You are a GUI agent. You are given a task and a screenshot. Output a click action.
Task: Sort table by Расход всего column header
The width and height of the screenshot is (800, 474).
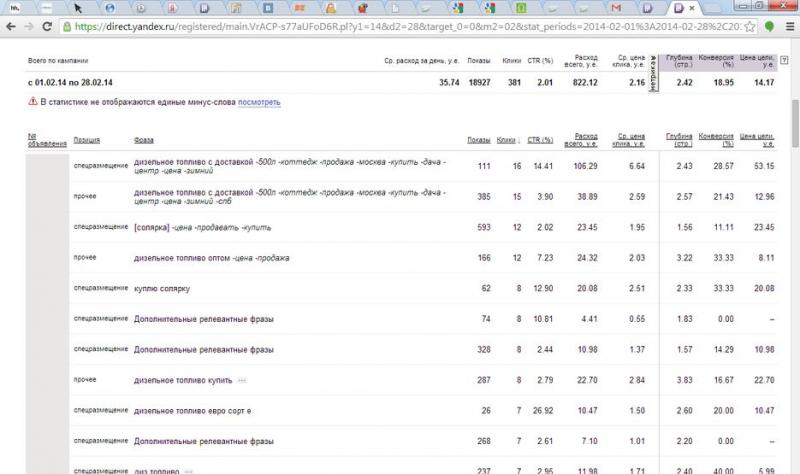point(581,140)
